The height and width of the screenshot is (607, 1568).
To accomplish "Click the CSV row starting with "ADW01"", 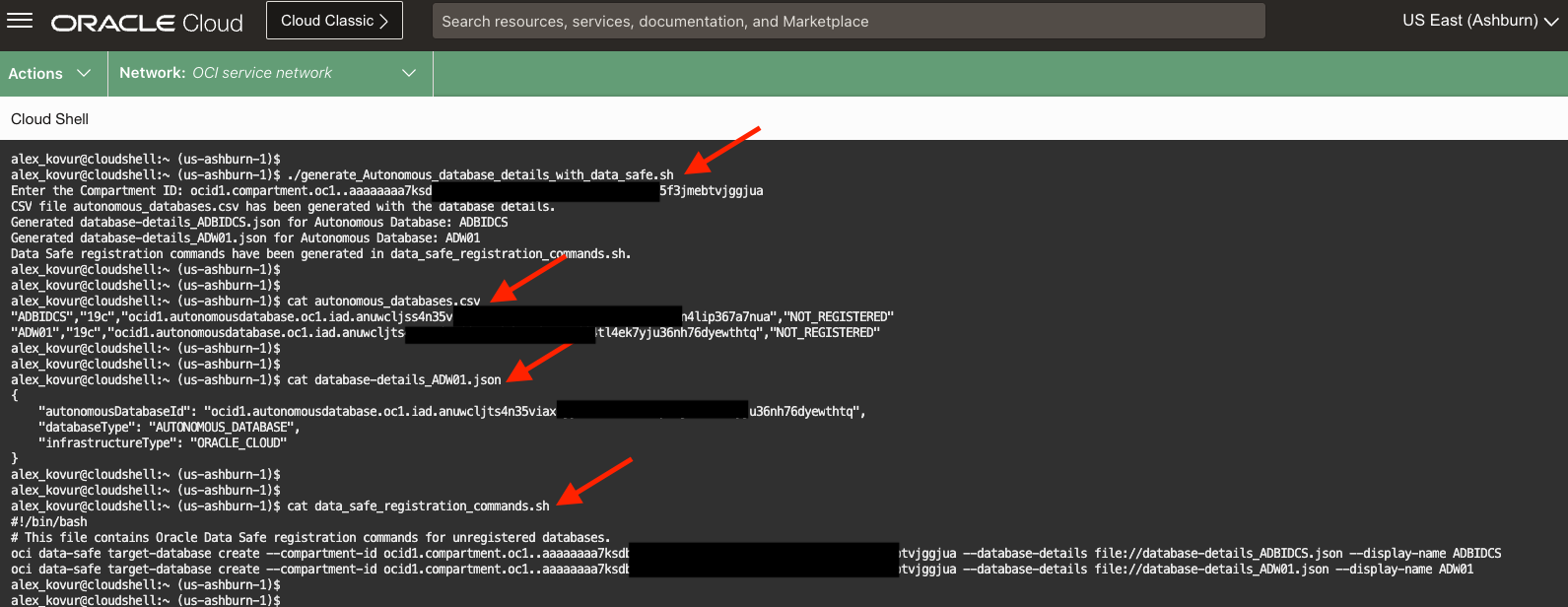I will (445, 333).
